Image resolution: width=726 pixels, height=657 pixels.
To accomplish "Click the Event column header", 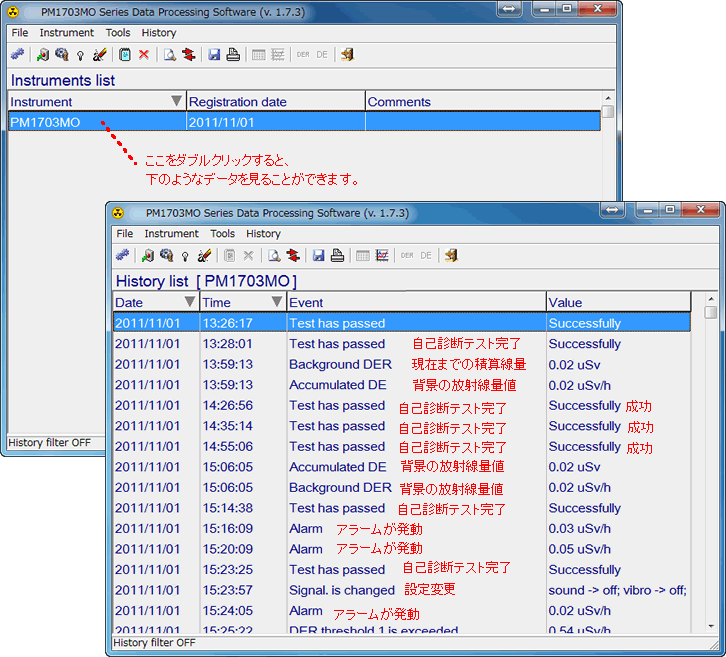I will (x=416, y=302).
